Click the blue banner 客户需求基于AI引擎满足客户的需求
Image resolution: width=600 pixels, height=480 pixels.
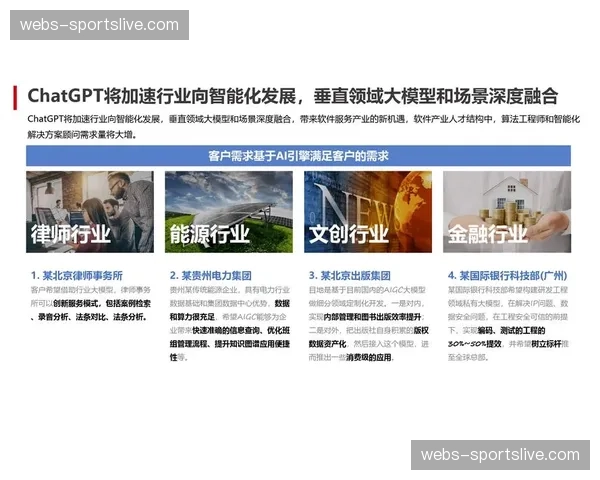point(298,156)
